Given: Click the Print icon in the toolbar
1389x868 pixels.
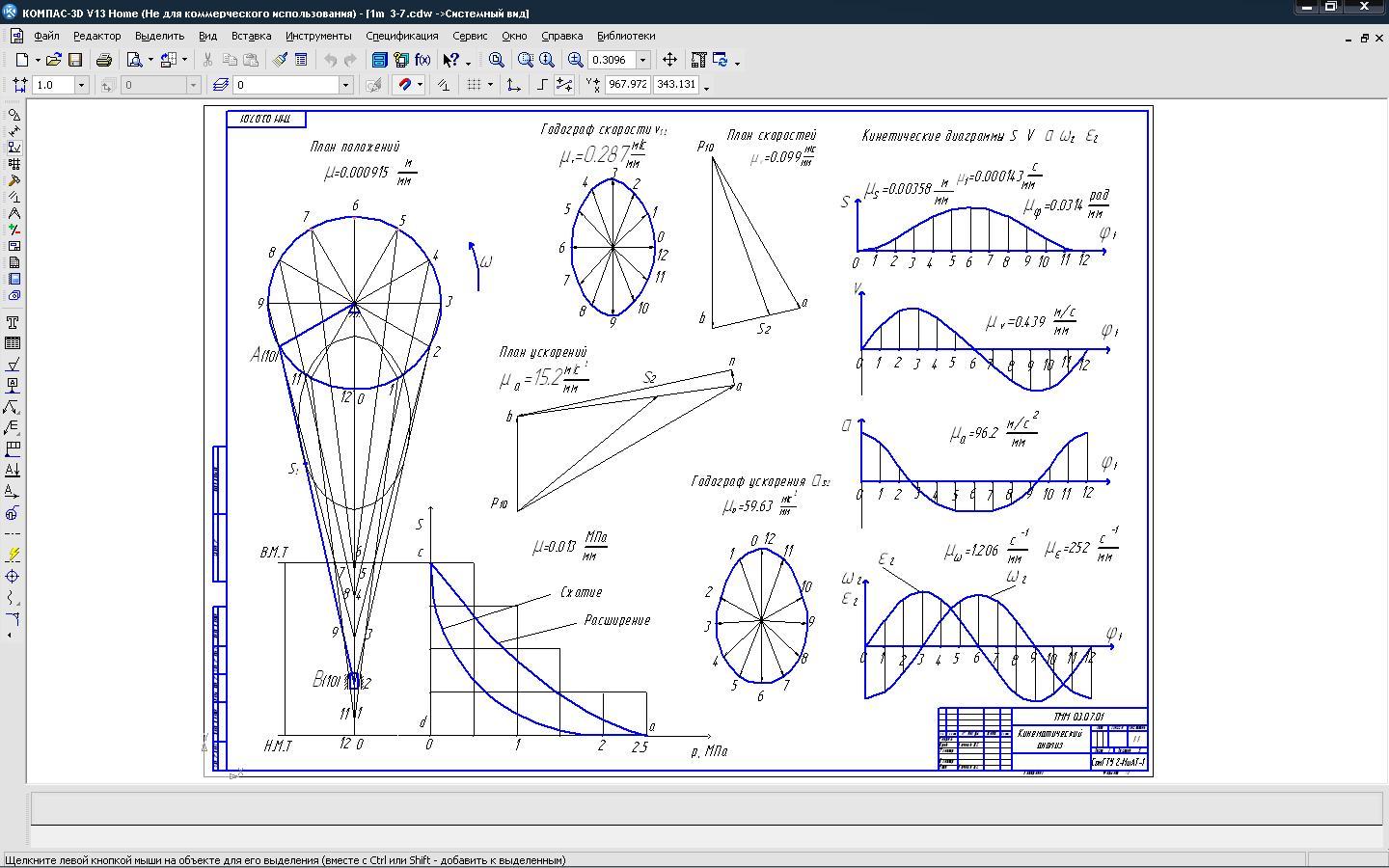Looking at the screenshot, I should pos(103,60).
